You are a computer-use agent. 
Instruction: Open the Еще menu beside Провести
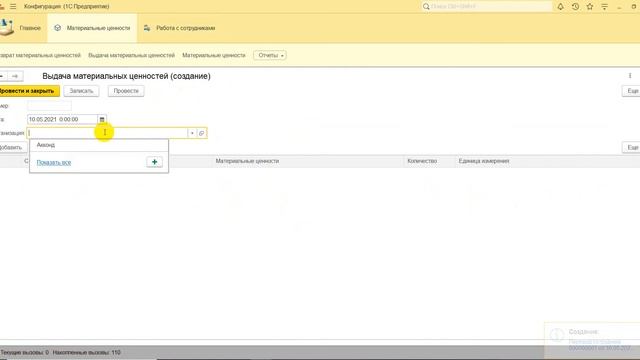tap(631, 91)
